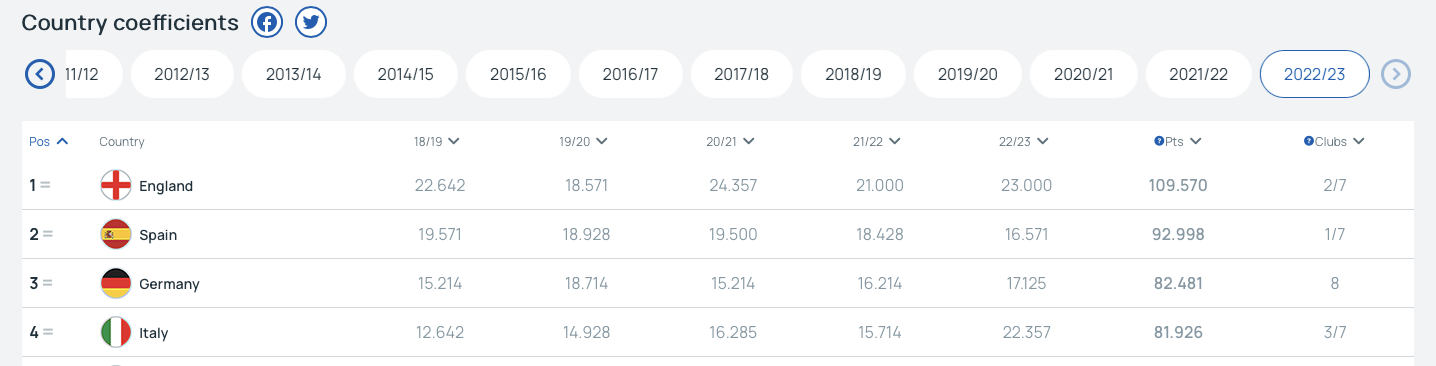Sort by 18/19 season column
Viewport: 1436px width, 366px height.
pyautogui.click(x=437, y=142)
